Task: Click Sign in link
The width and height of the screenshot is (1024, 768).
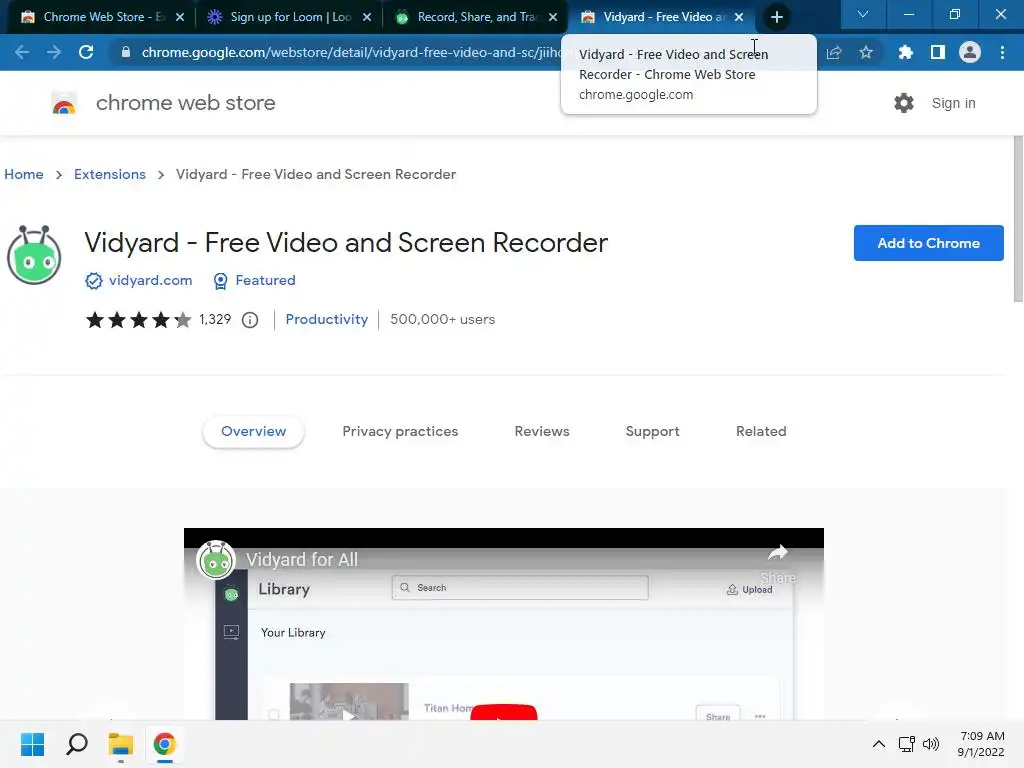Action: 953,103
